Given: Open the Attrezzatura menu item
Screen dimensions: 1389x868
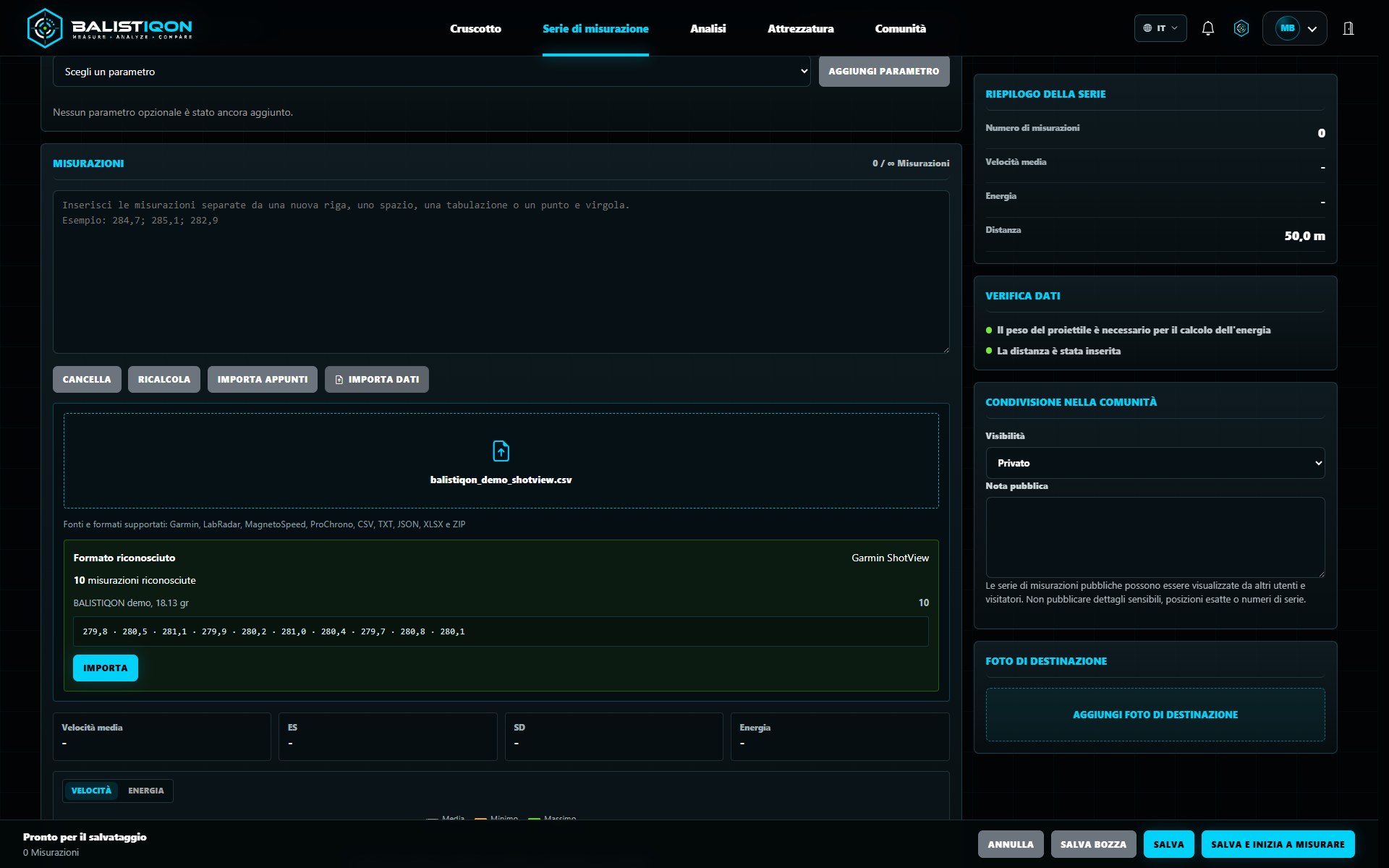Looking at the screenshot, I should (800, 29).
